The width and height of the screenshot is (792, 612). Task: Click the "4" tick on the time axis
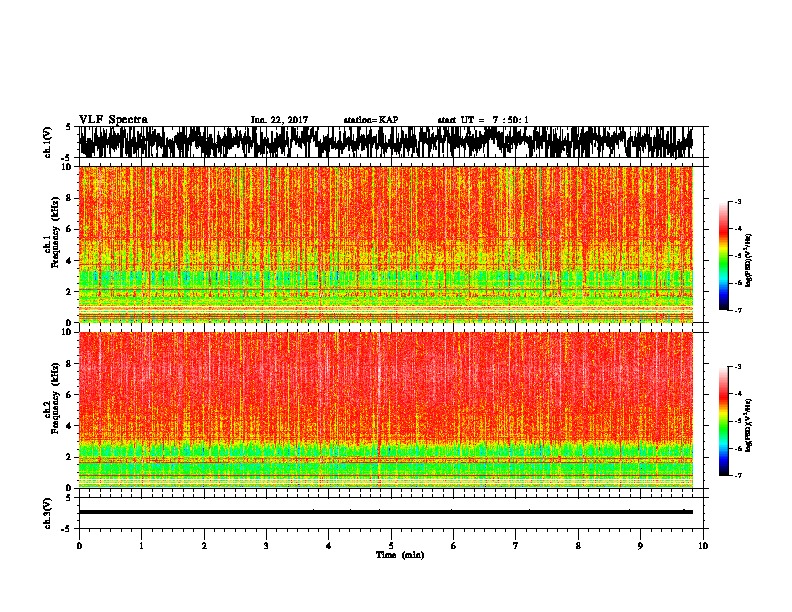(328, 546)
